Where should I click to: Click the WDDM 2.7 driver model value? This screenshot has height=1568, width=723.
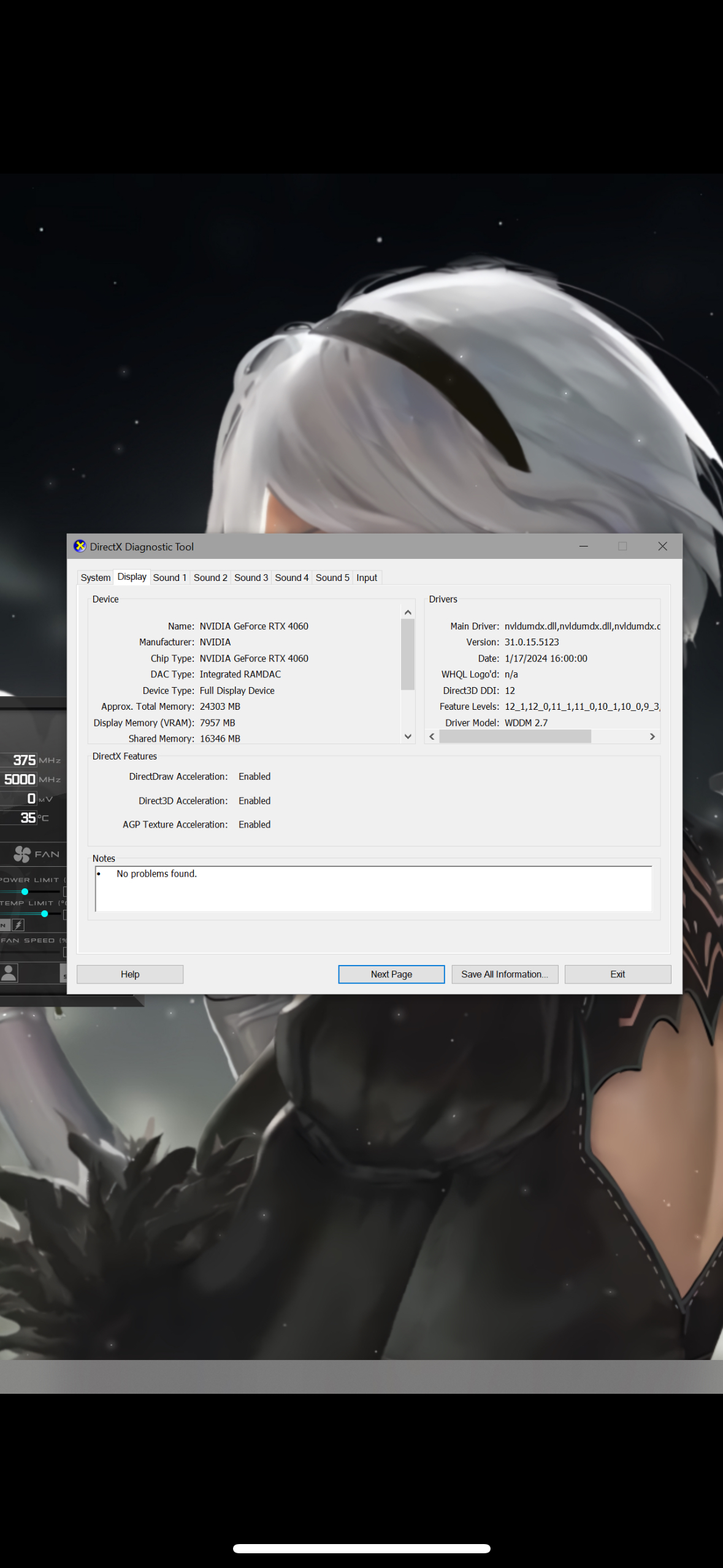526,723
